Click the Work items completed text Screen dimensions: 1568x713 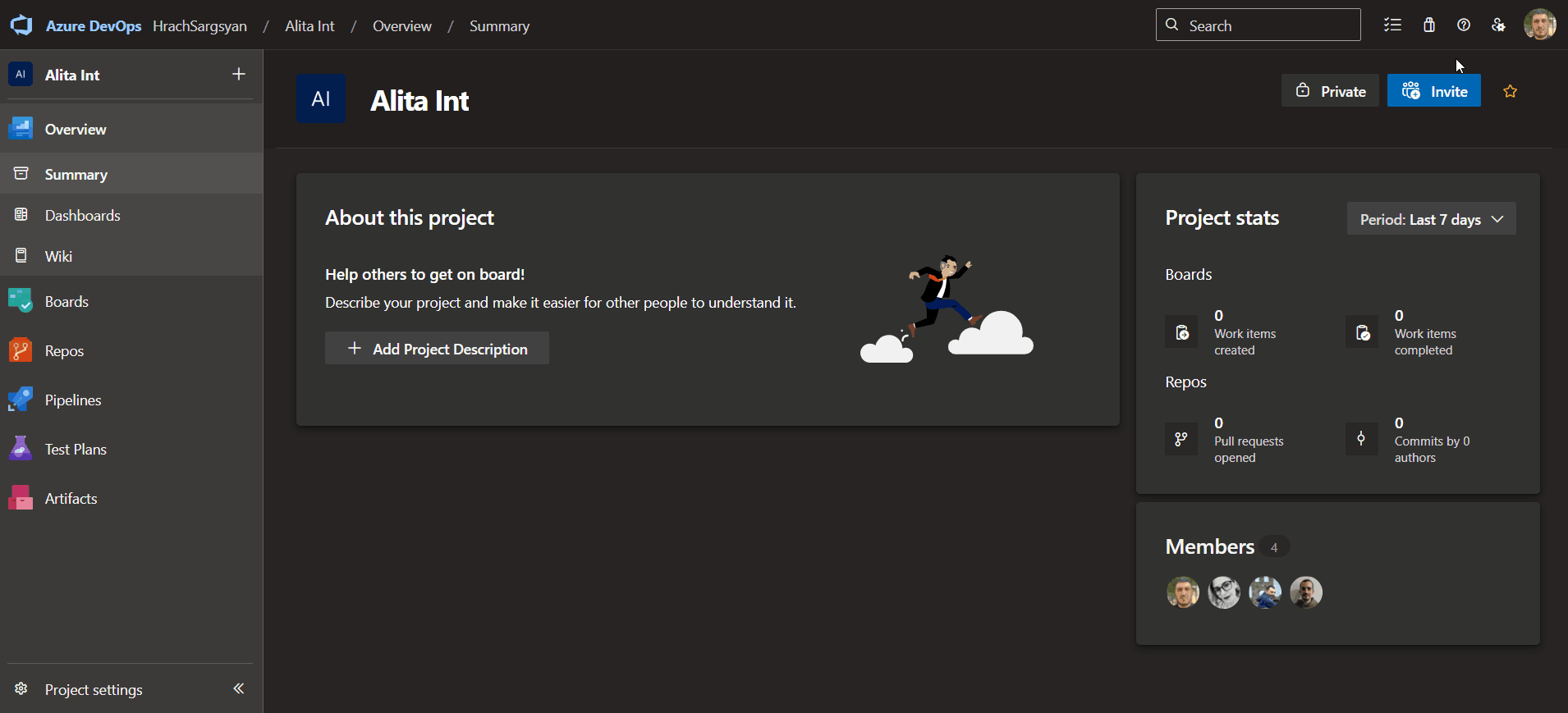1425,341
